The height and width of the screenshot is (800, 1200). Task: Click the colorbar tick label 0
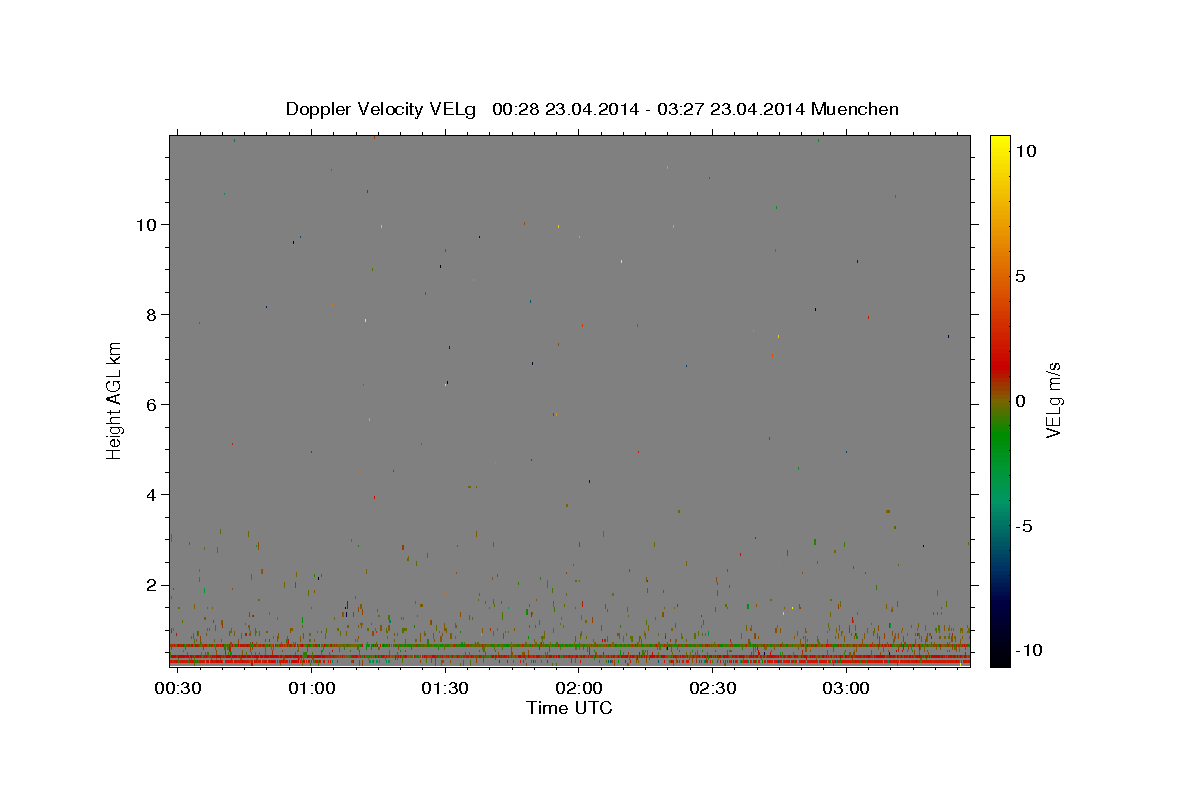pos(1020,401)
